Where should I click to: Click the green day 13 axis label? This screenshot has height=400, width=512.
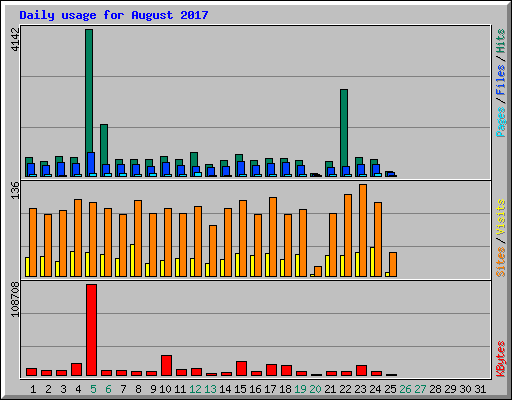point(210,389)
